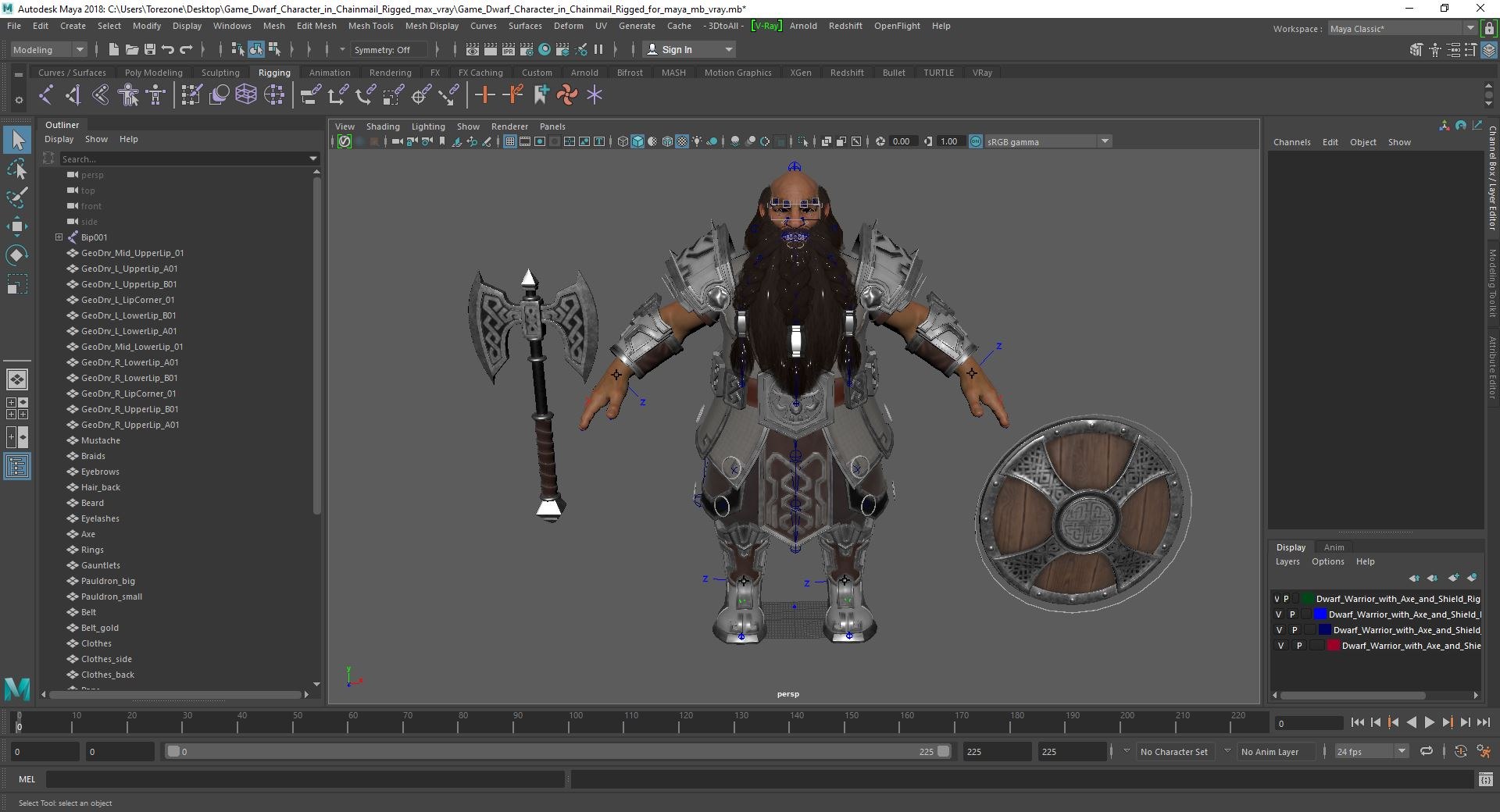Click the Auto keyframe toggle icon
This screenshot has height=812, width=1500.
pyautogui.click(x=1460, y=751)
